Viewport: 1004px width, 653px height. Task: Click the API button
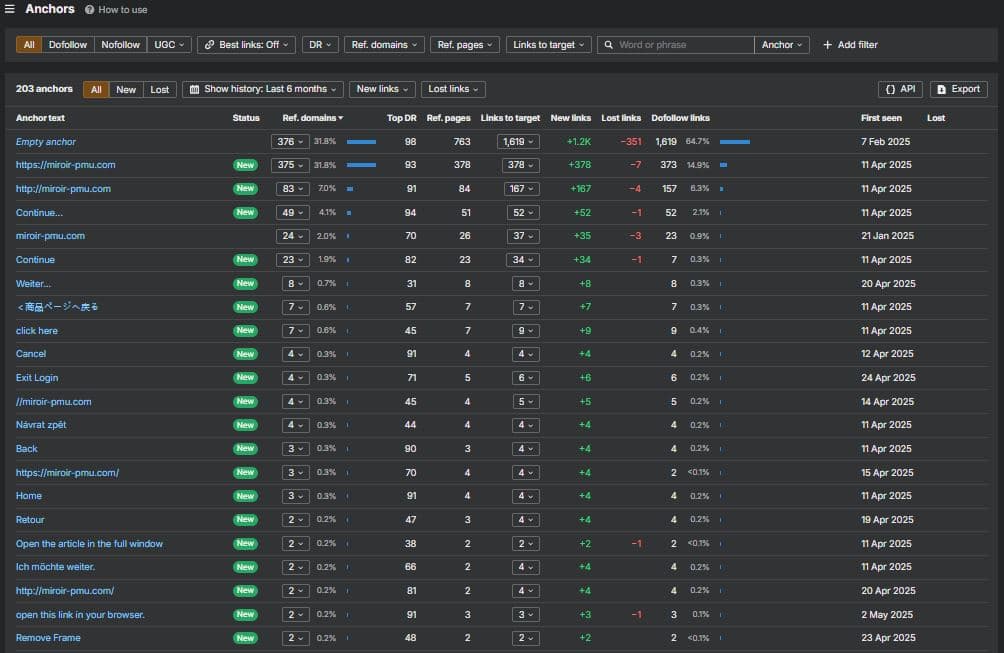(x=900, y=89)
